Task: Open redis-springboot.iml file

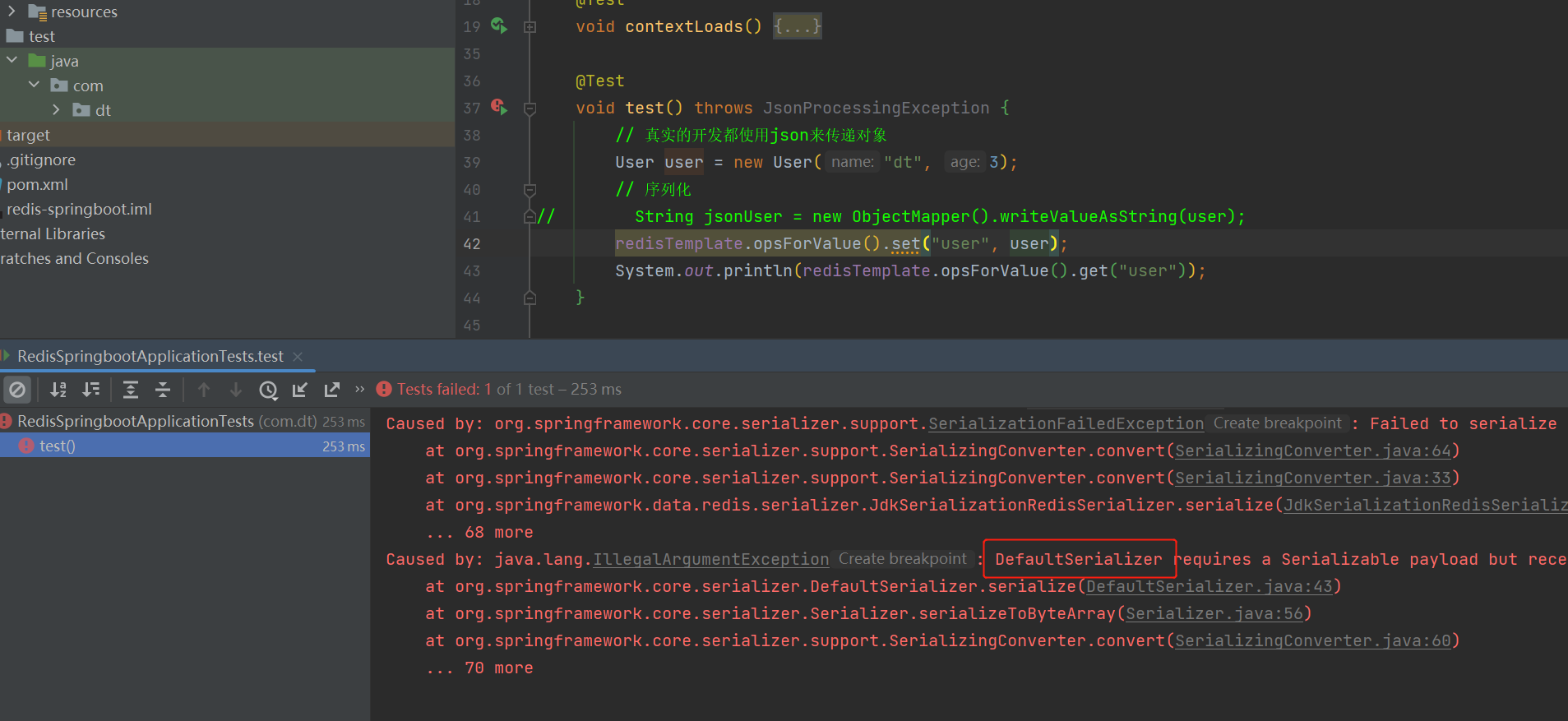Action: coord(79,209)
